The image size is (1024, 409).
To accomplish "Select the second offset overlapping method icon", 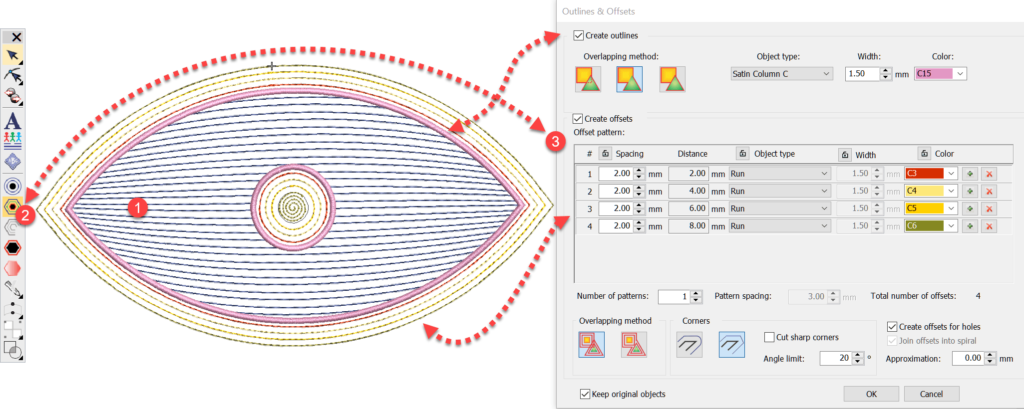I will click(634, 345).
